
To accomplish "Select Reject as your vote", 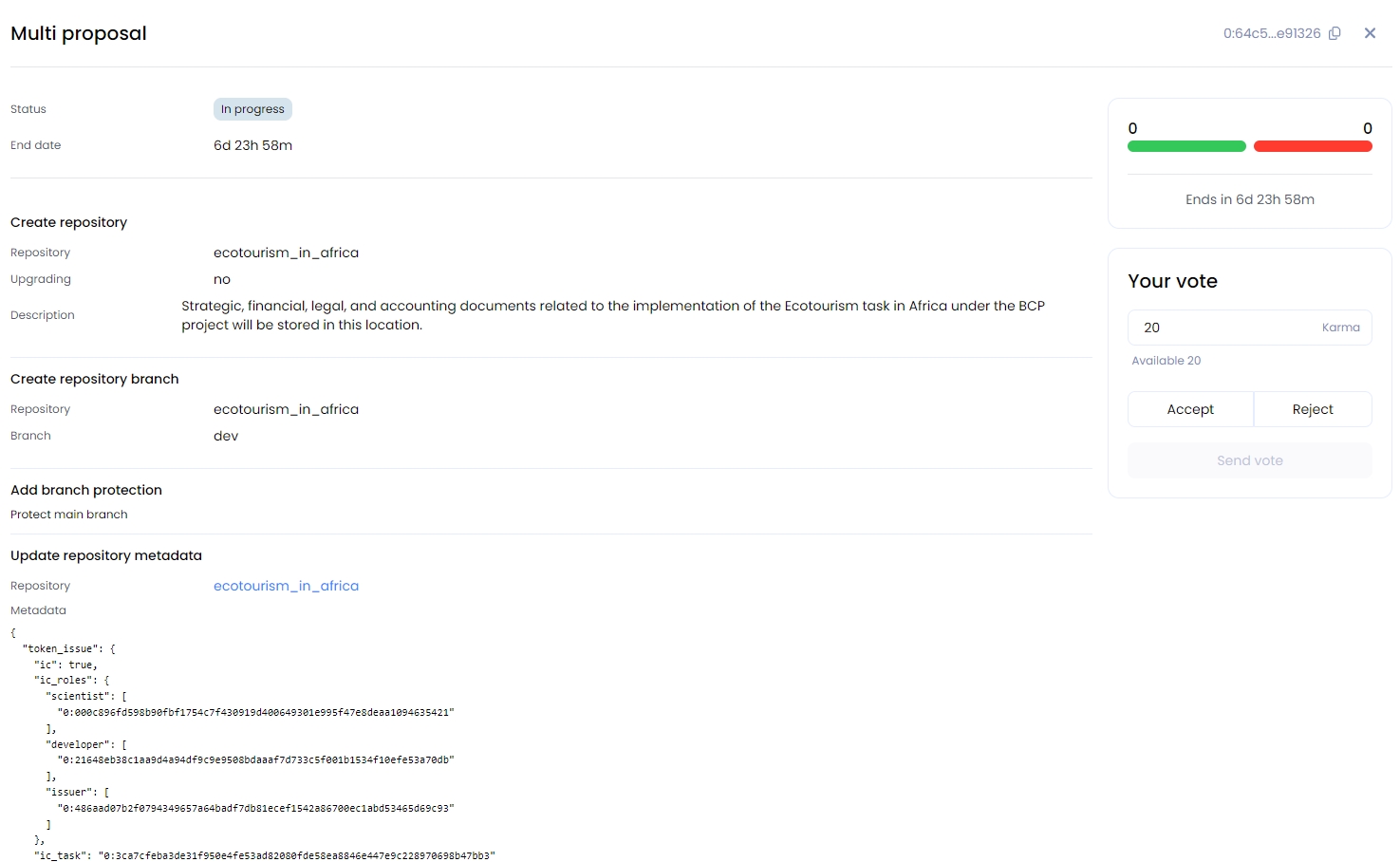I will (x=1313, y=409).
